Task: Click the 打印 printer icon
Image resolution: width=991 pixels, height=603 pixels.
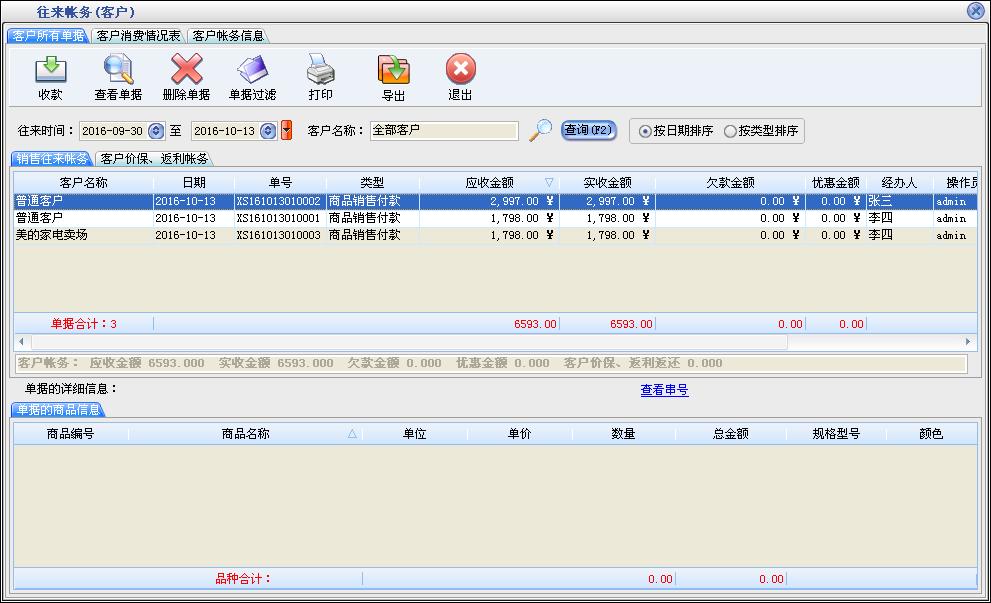Action: pyautogui.click(x=320, y=71)
